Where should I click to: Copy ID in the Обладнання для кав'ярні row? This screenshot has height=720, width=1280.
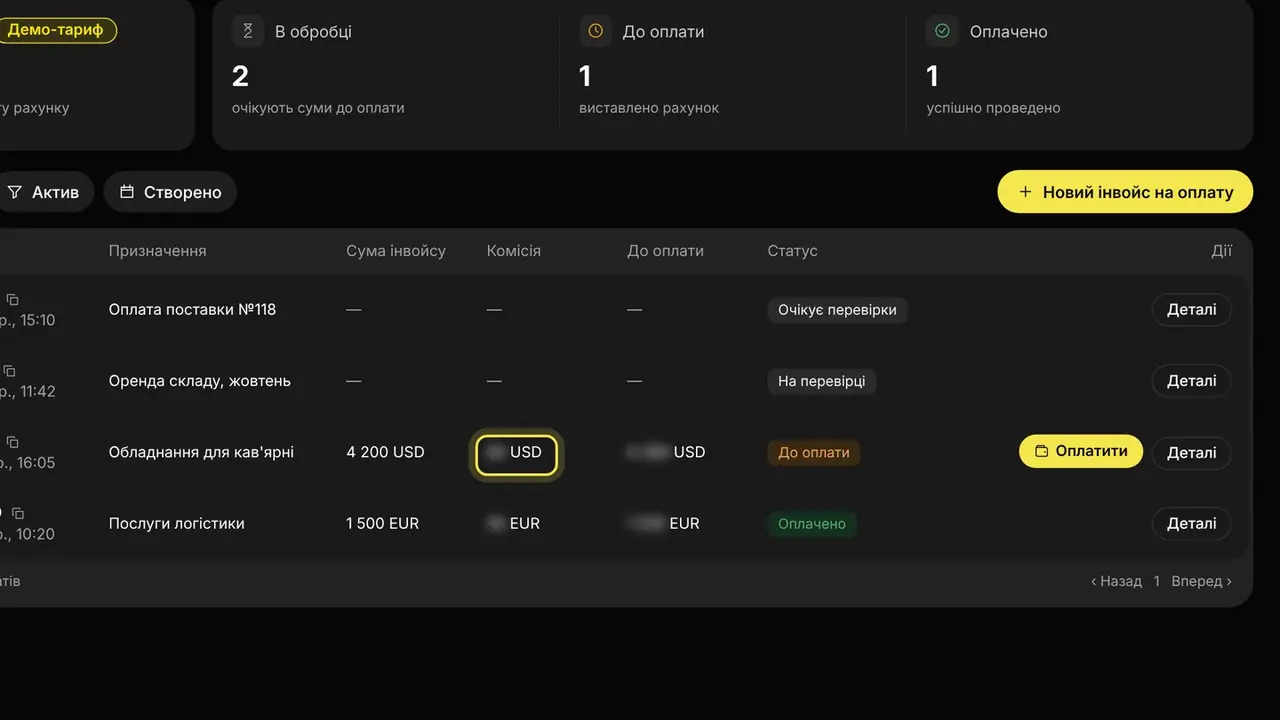[x=12, y=441]
